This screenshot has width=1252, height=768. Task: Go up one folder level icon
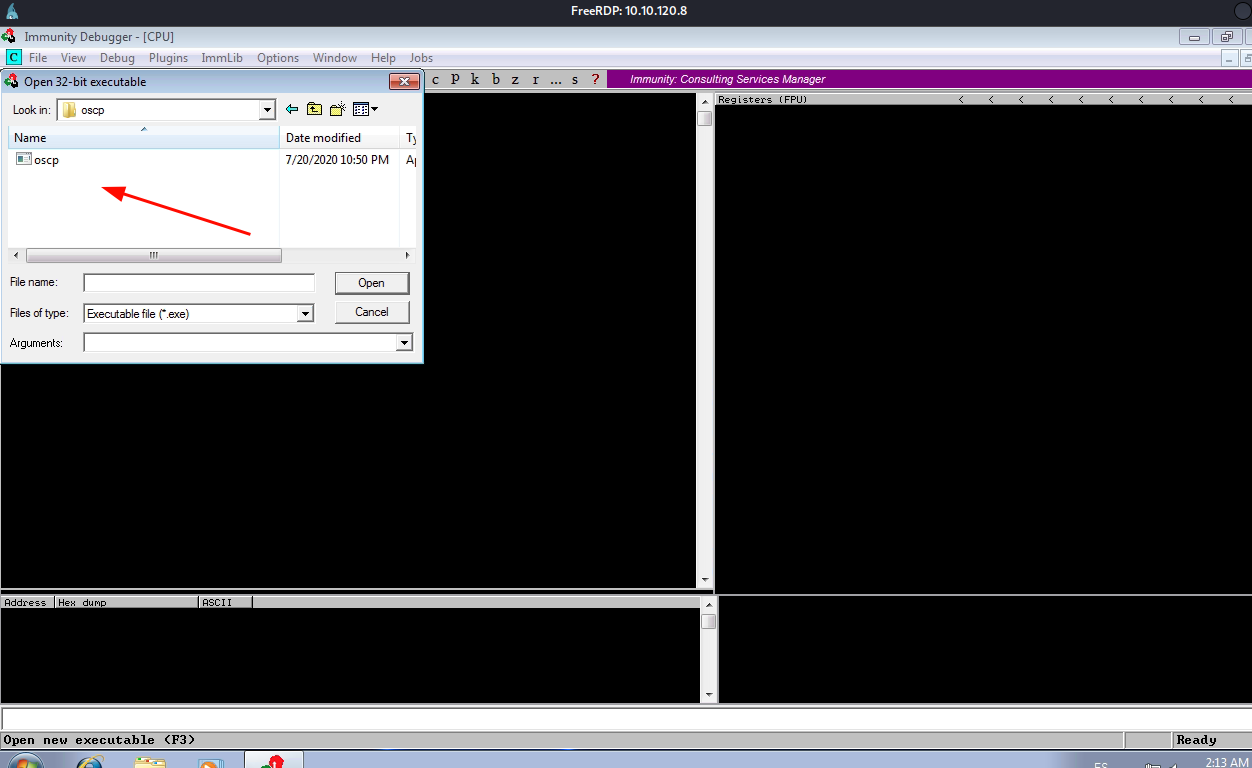(x=314, y=110)
